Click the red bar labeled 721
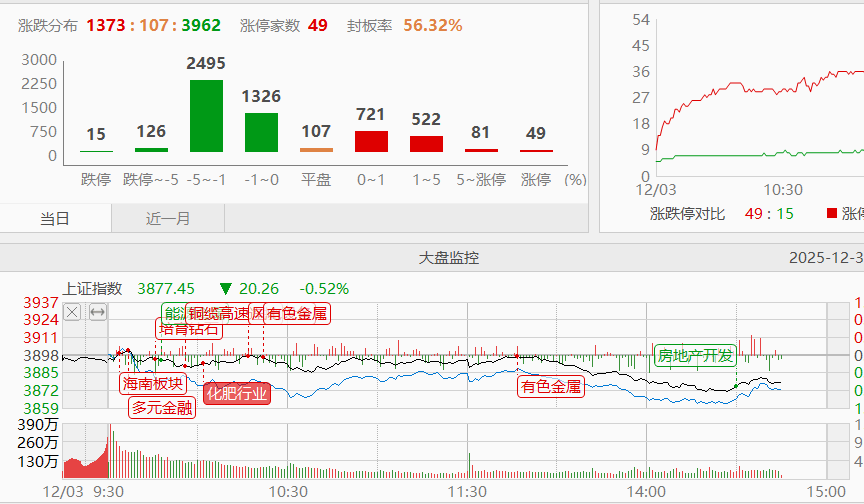The height and width of the screenshot is (504, 864). (371, 141)
